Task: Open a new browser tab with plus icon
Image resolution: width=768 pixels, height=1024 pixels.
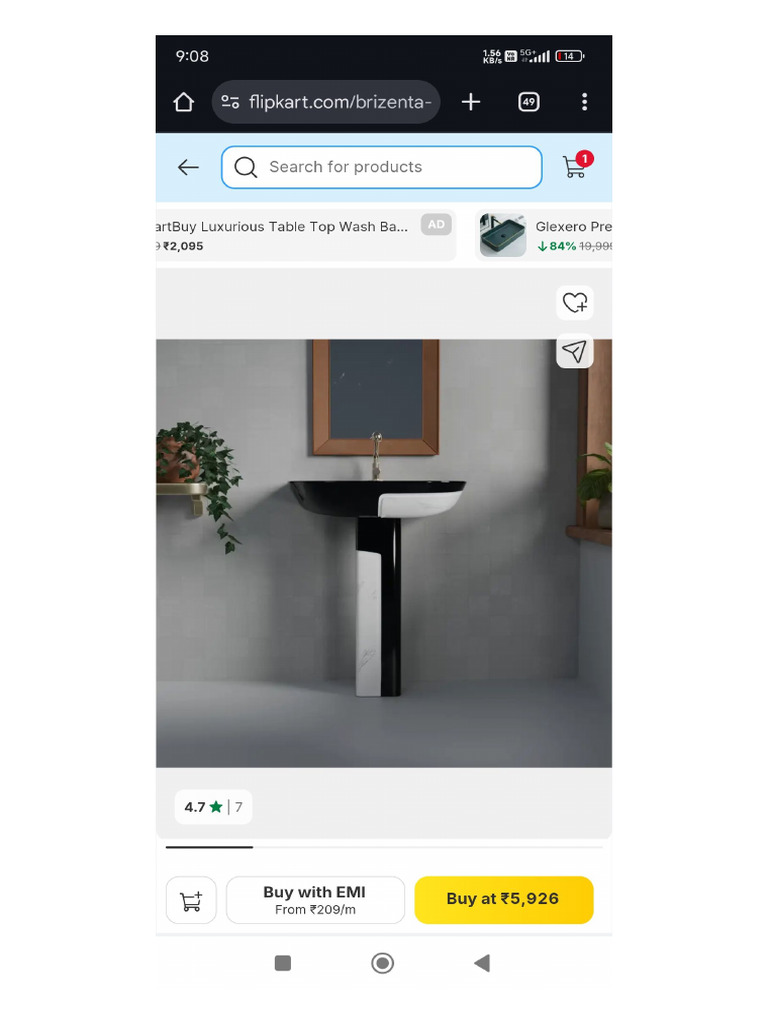Action: point(471,102)
